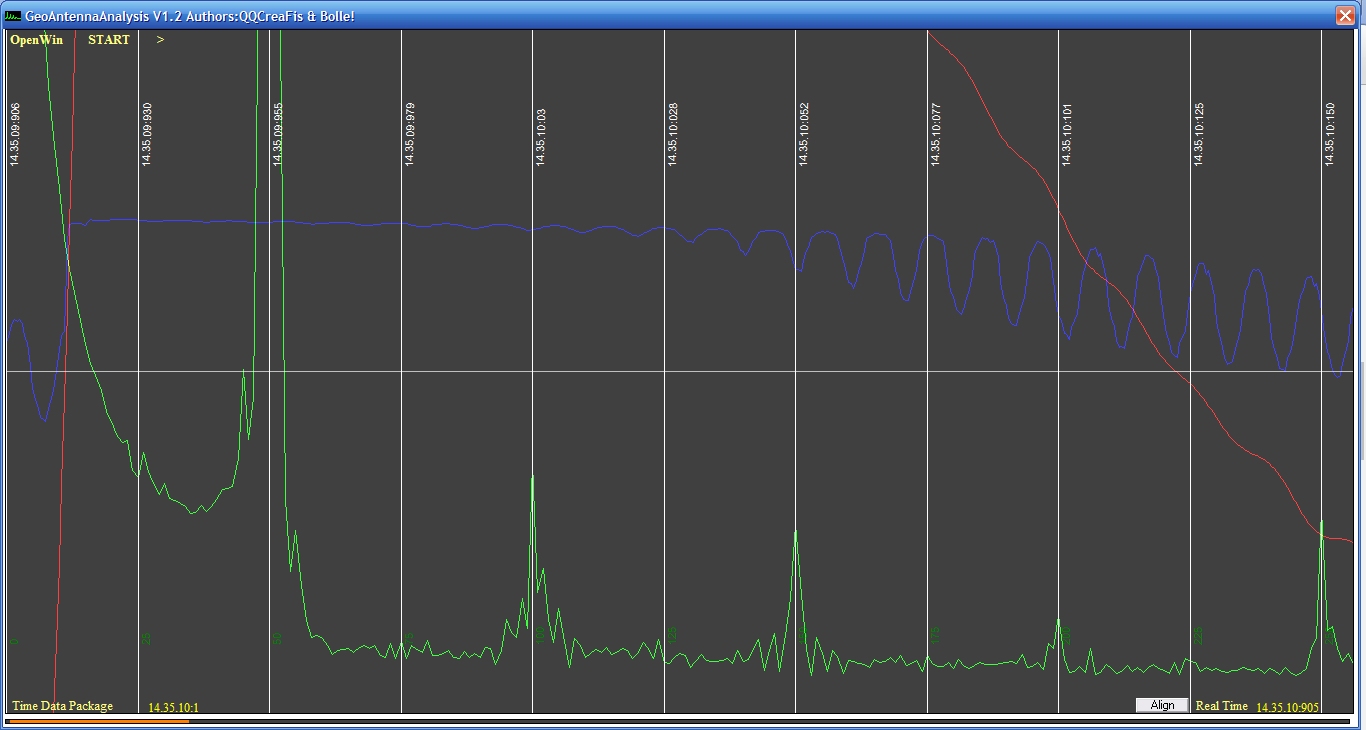Screen dimensions: 1366x730
Task: Click the 14.35.09:979 time marker
Action: [410, 134]
